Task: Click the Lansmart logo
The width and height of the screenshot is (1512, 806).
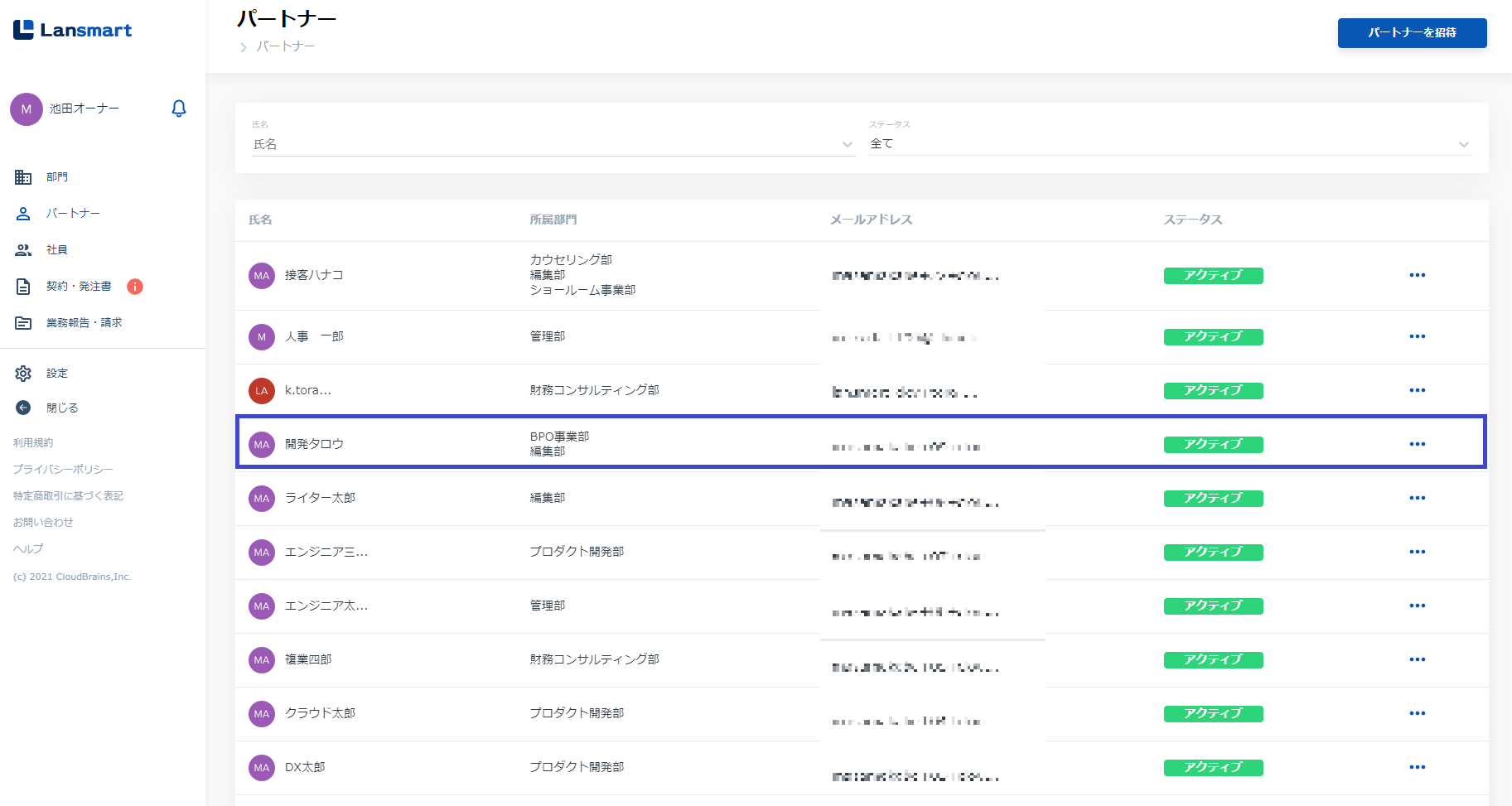Action: click(x=73, y=31)
